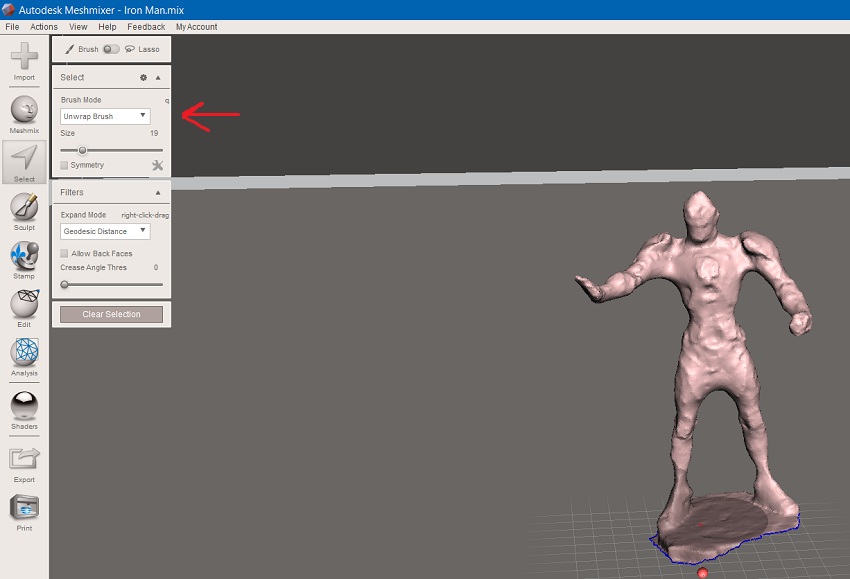This screenshot has height=579, width=850.
Task: Click the Size value 19
Action: point(154,133)
